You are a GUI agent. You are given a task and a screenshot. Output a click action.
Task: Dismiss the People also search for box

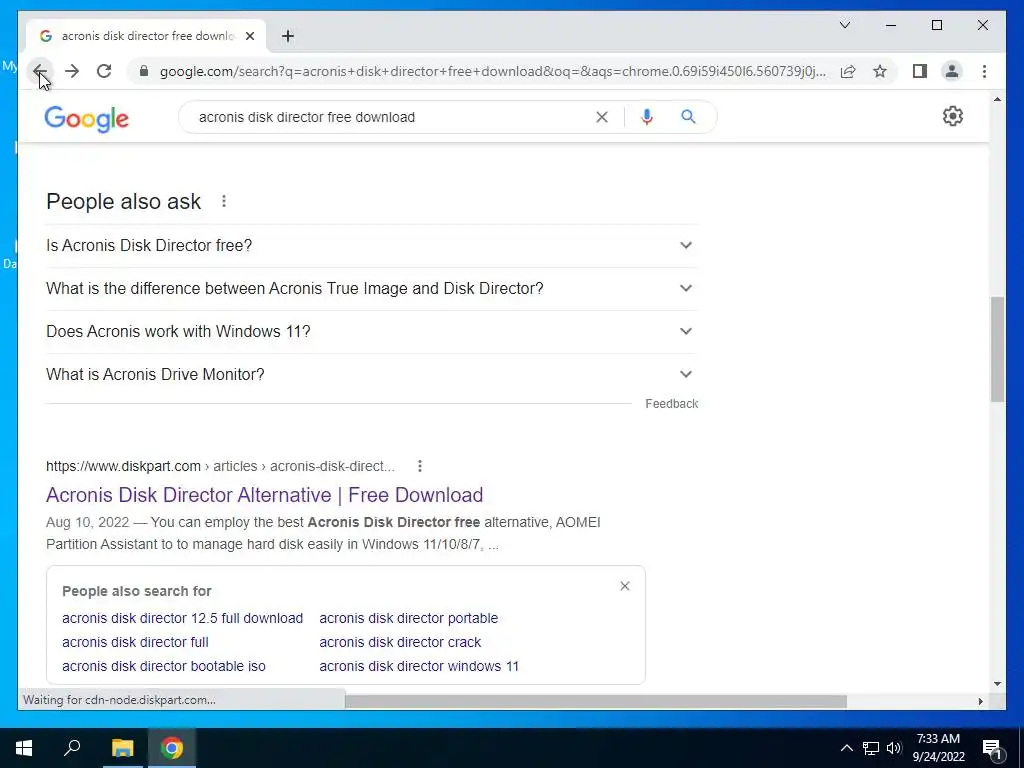(624, 586)
